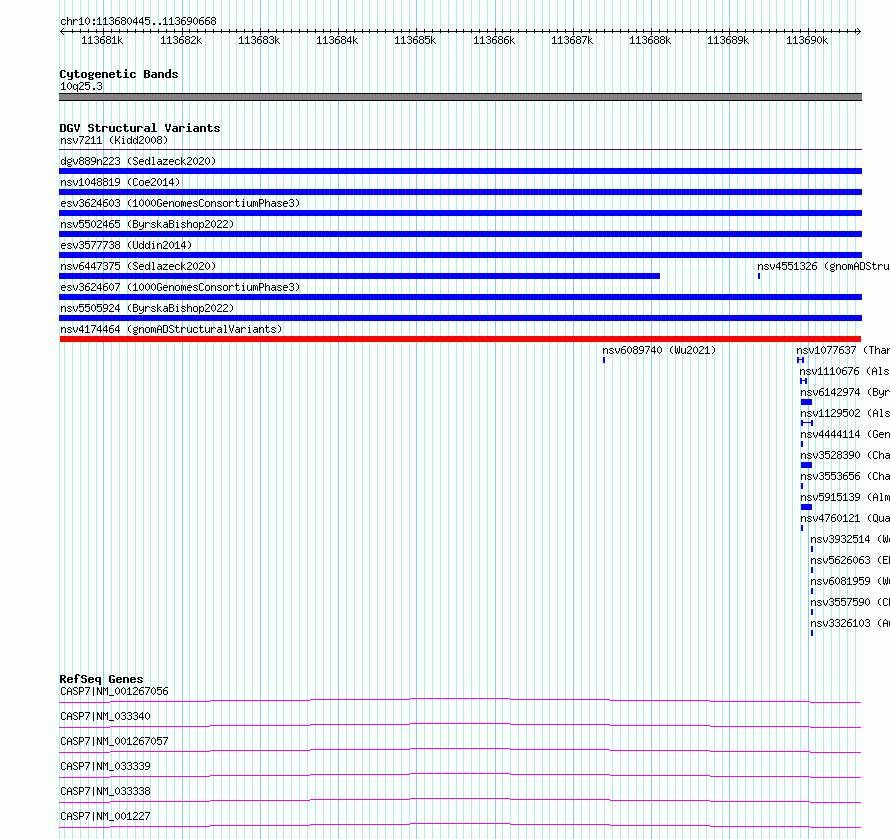Open variant esv3624607 label
890x839 pixels.
(180, 287)
